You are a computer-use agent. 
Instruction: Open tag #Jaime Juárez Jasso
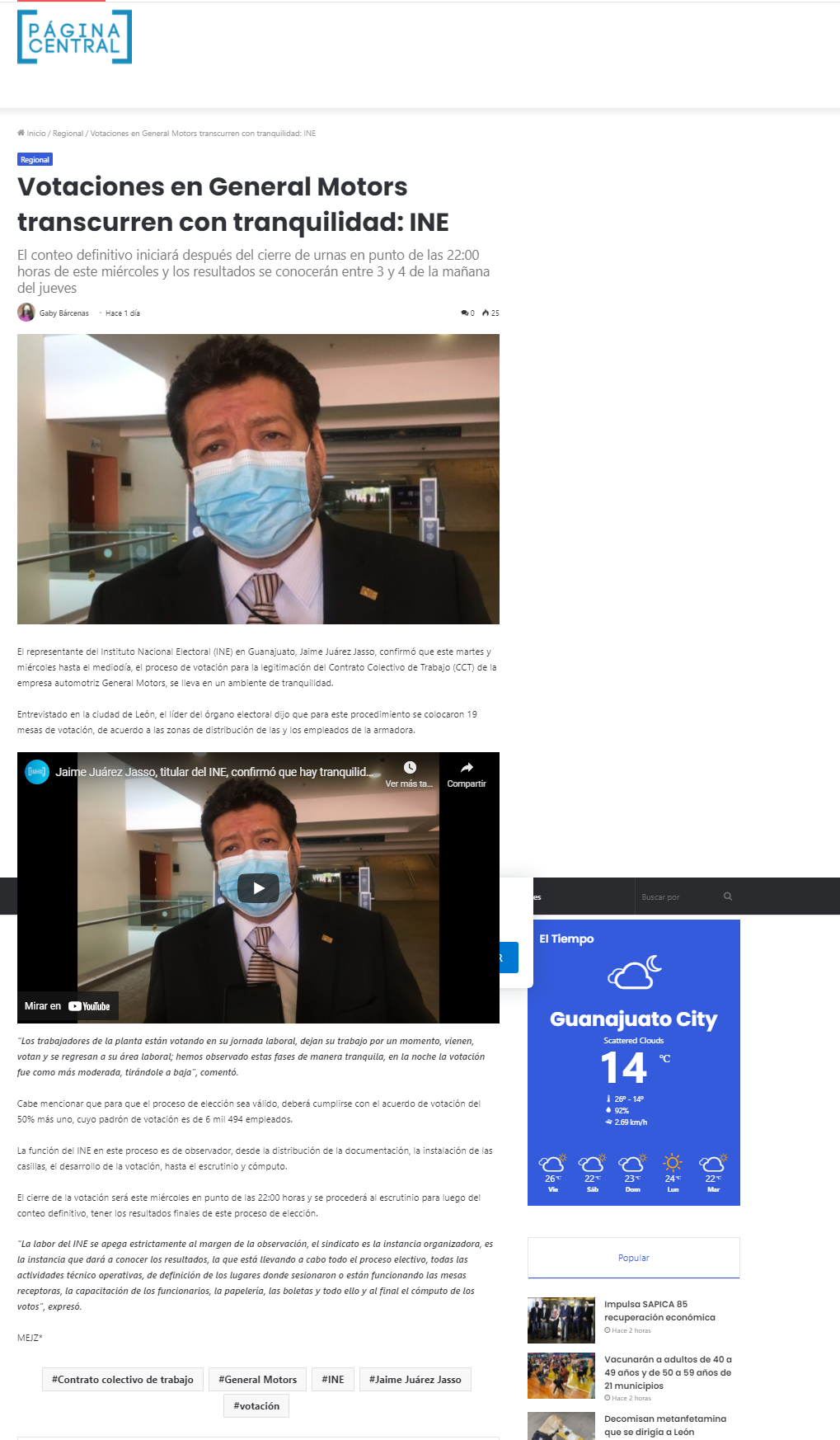[x=415, y=1380]
